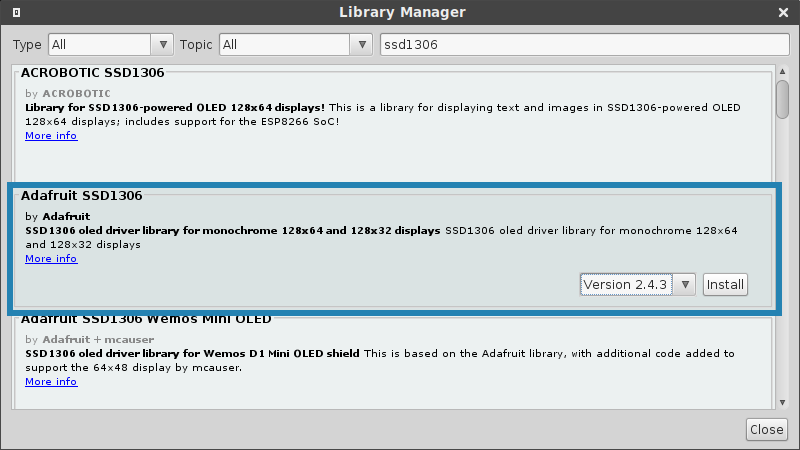
Task: Expand the Version 2.4.3 selector
Action: tap(637, 284)
